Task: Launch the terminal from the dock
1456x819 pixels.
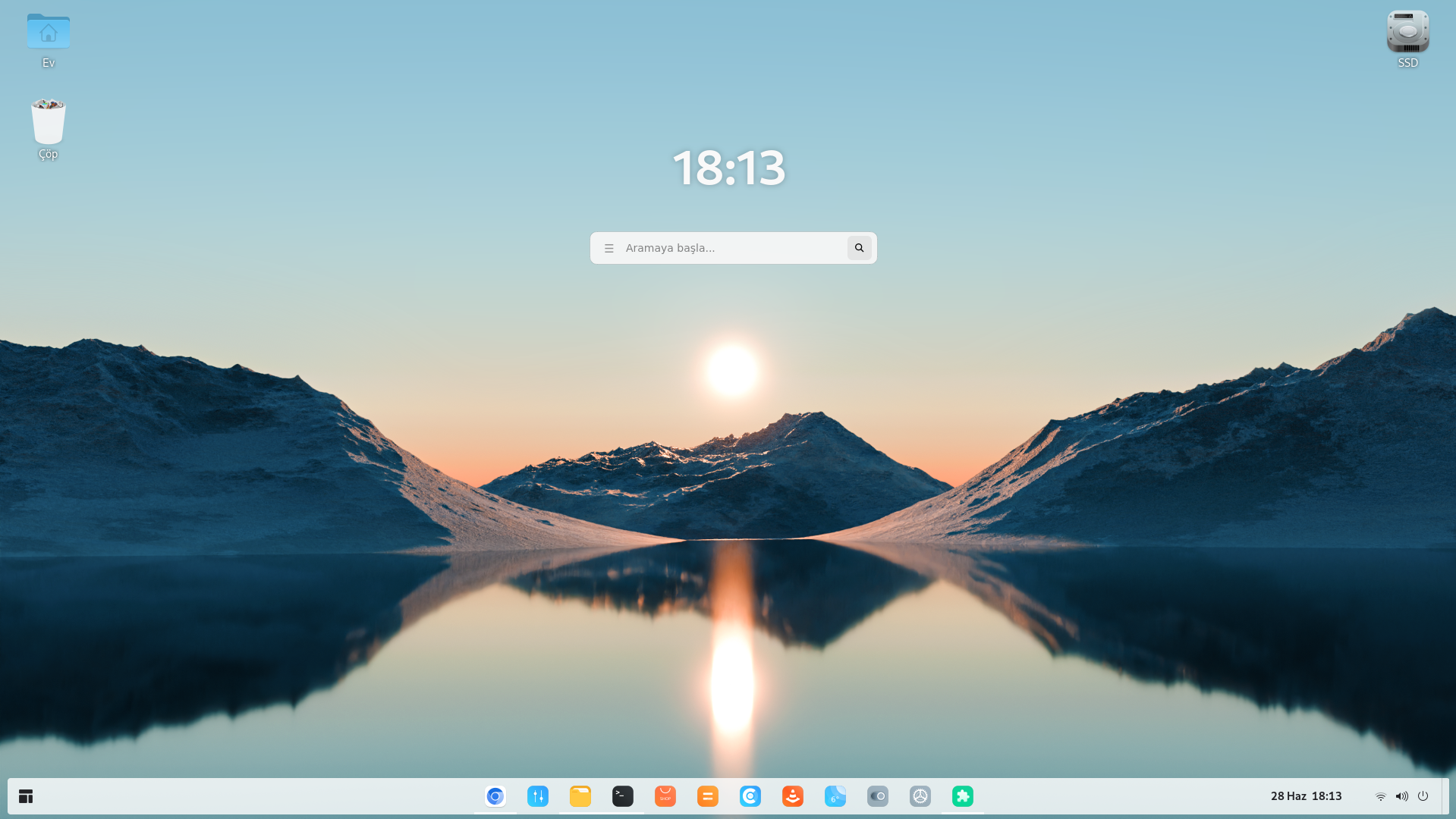Action: pyautogui.click(x=623, y=796)
